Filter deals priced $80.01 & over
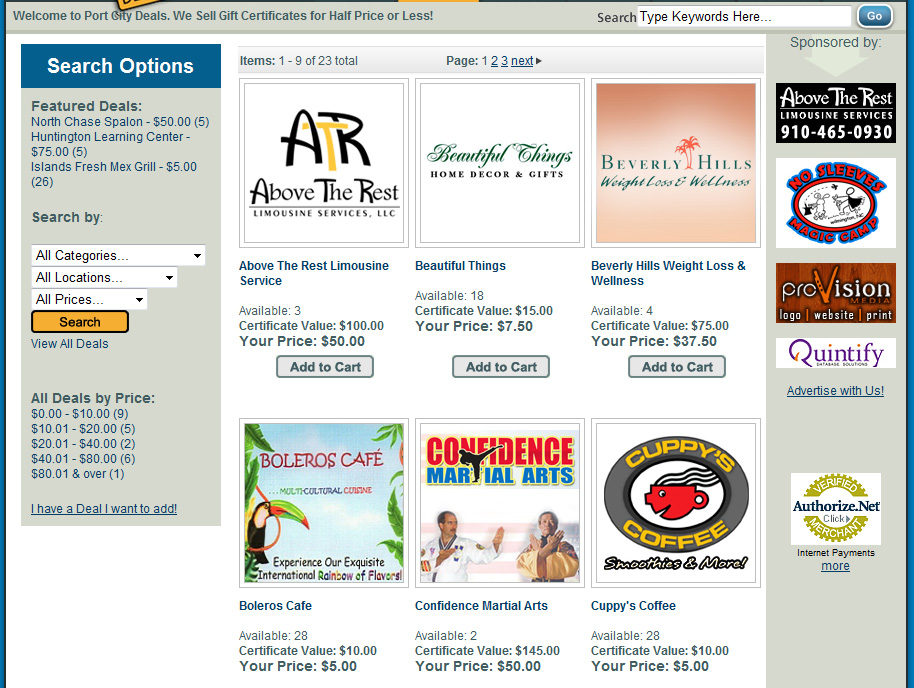Viewport: 914px width, 688px height. coord(78,474)
